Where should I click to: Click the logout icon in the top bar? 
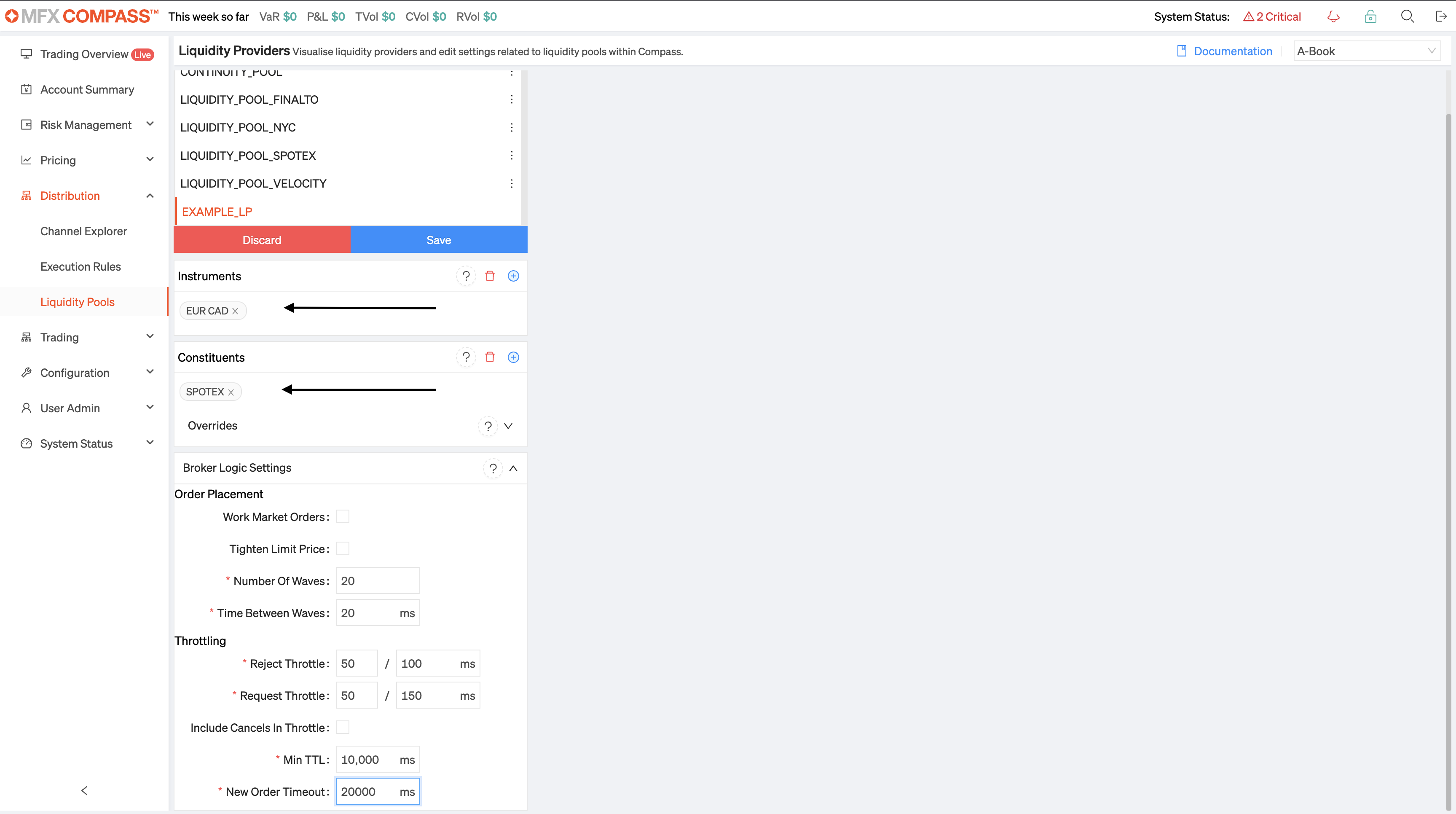[1441, 16]
